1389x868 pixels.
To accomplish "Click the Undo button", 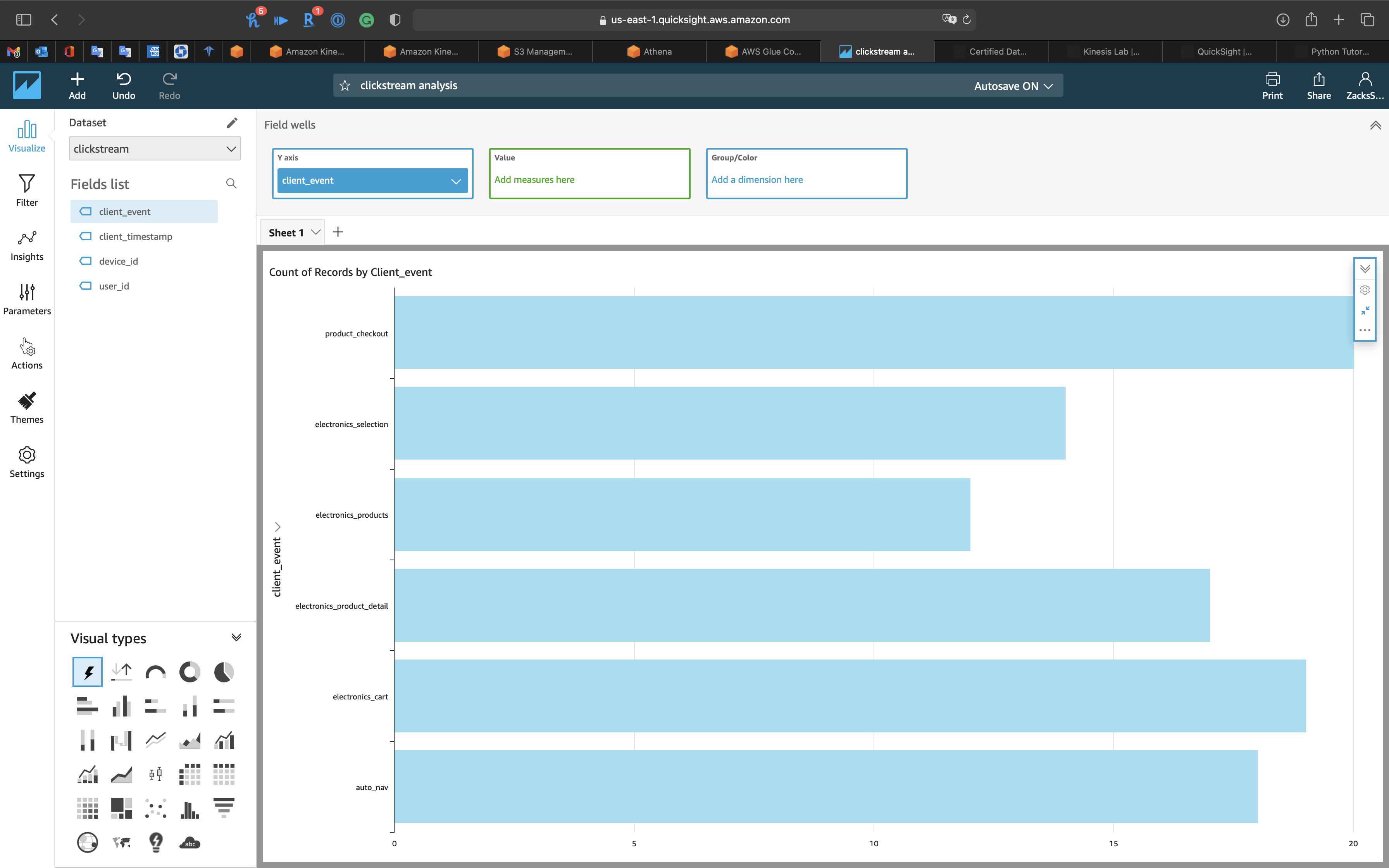I will (x=123, y=86).
